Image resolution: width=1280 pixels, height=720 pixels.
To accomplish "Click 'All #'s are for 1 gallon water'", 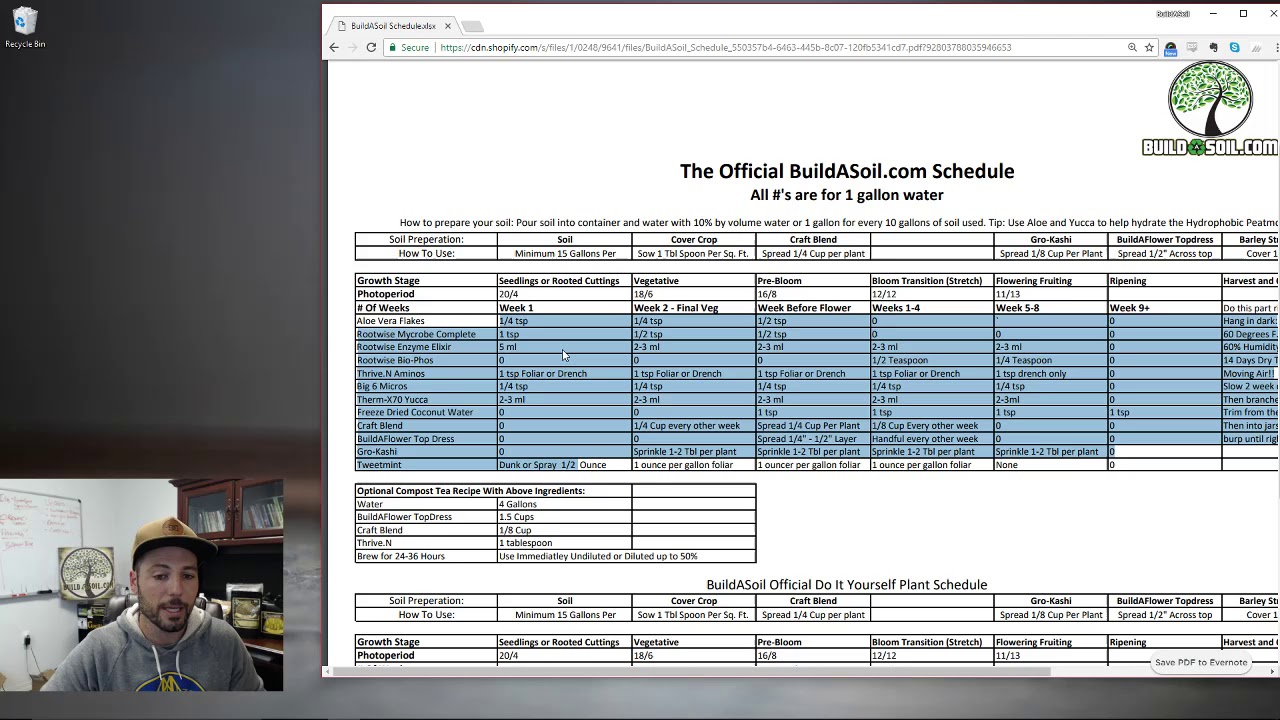I will [x=847, y=195].
